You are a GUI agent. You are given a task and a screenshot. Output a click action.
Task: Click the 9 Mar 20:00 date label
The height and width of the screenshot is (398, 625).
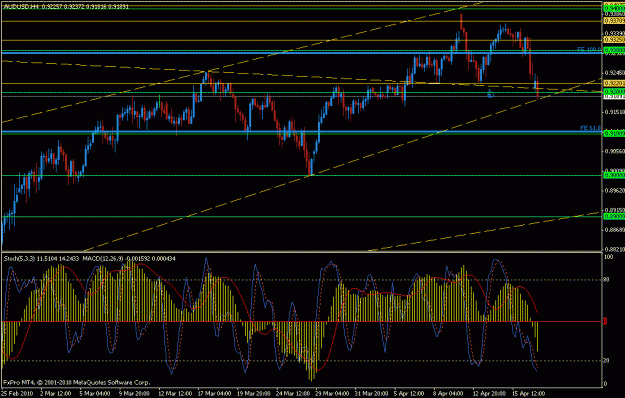click(x=134, y=394)
